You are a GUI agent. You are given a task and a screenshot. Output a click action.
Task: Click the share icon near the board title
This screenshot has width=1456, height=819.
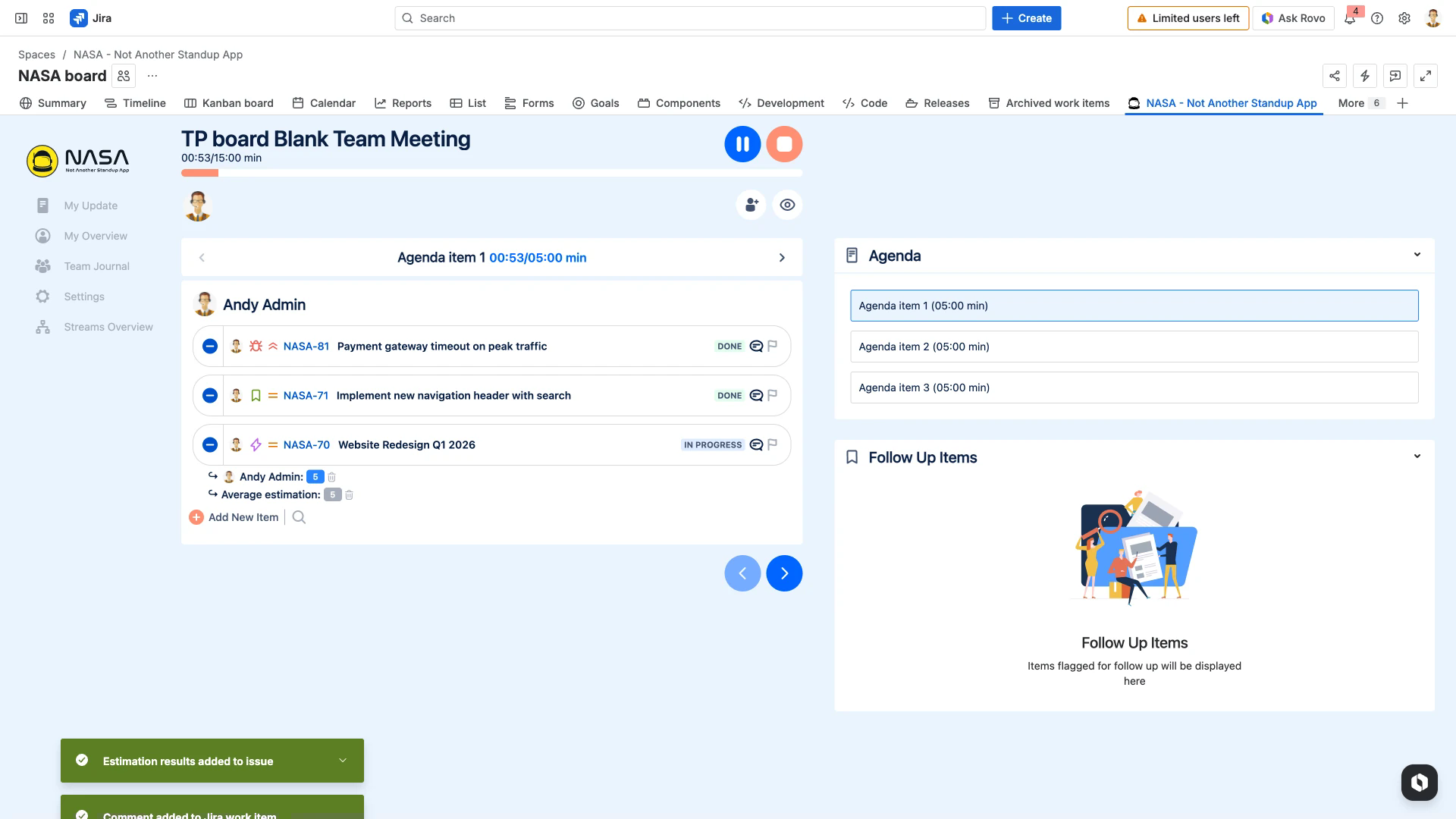[1334, 76]
